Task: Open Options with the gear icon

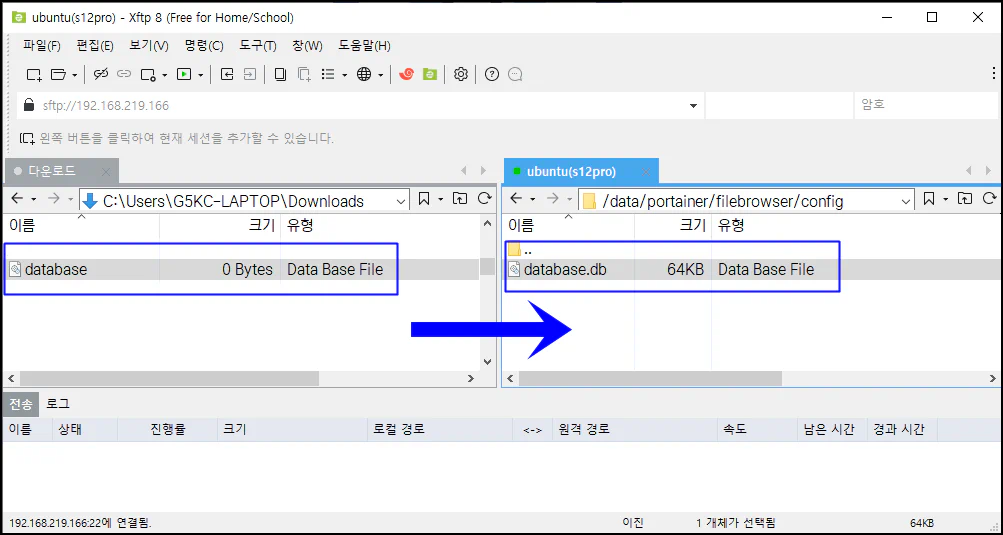Action: click(x=461, y=75)
